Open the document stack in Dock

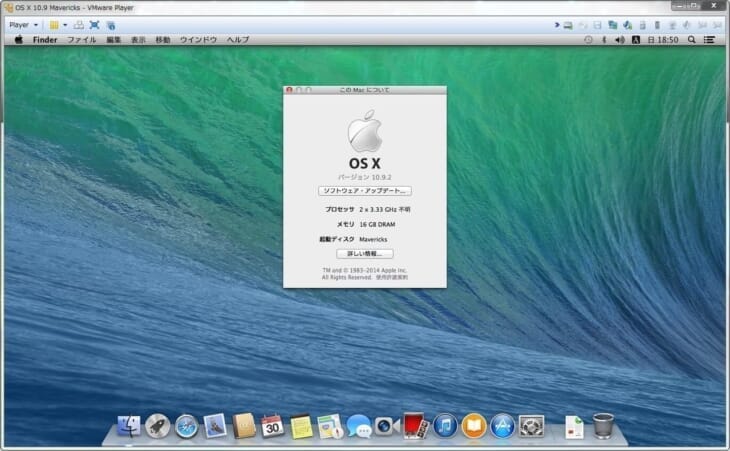575,427
